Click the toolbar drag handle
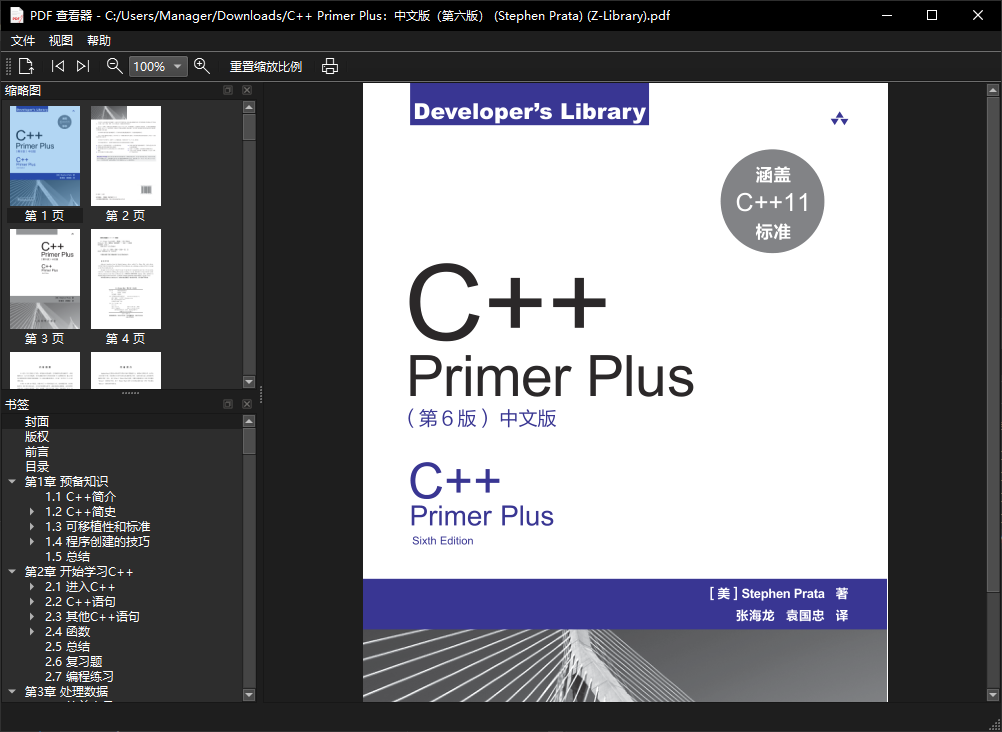This screenshot has height=732, width=1002. [x=8, y=66]
